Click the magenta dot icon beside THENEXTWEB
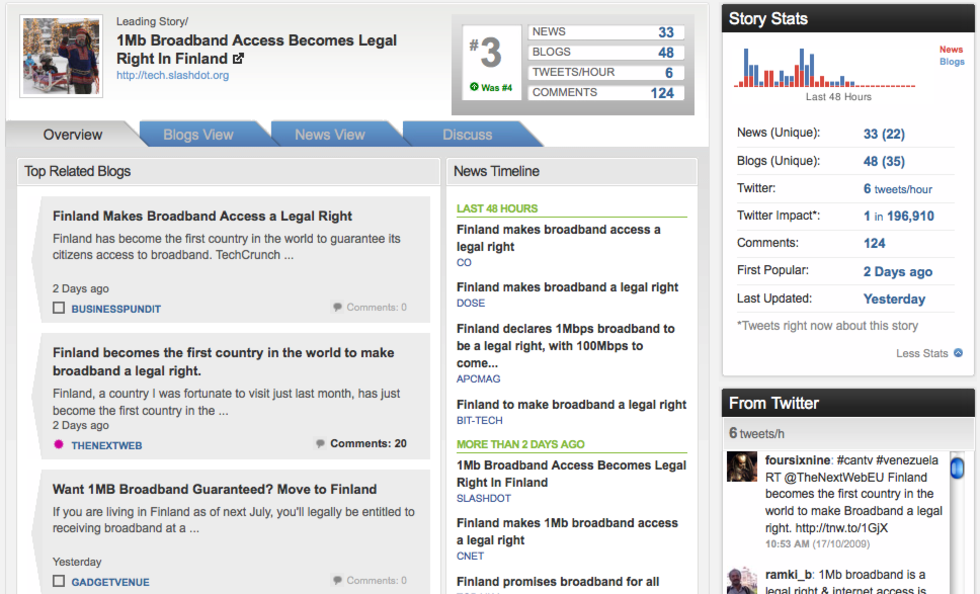The image size is (980, 594). tap(59, 444)
